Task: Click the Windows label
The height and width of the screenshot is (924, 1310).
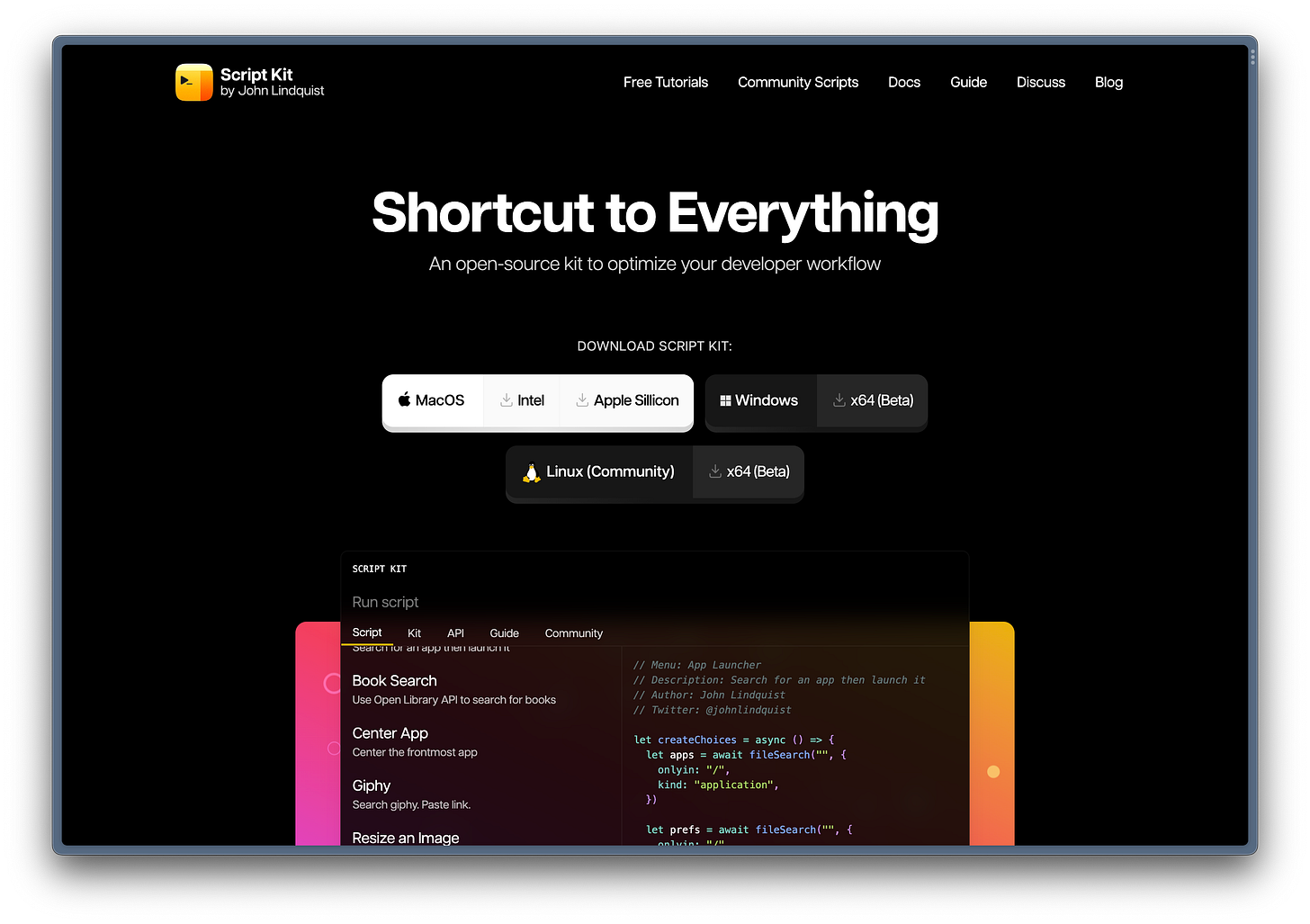Action: pos(767,400)
